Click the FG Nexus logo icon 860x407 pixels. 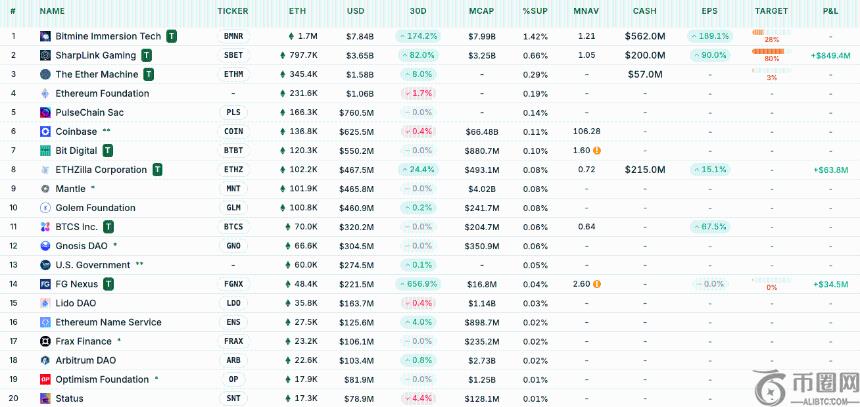pos(46,284)
